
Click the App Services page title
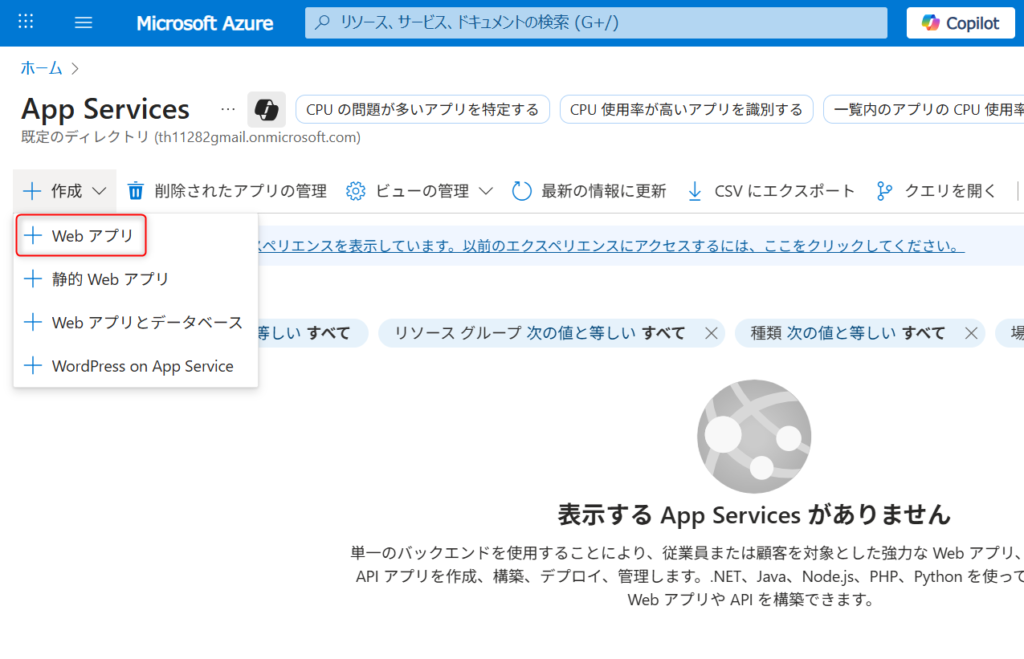(105, 109)
